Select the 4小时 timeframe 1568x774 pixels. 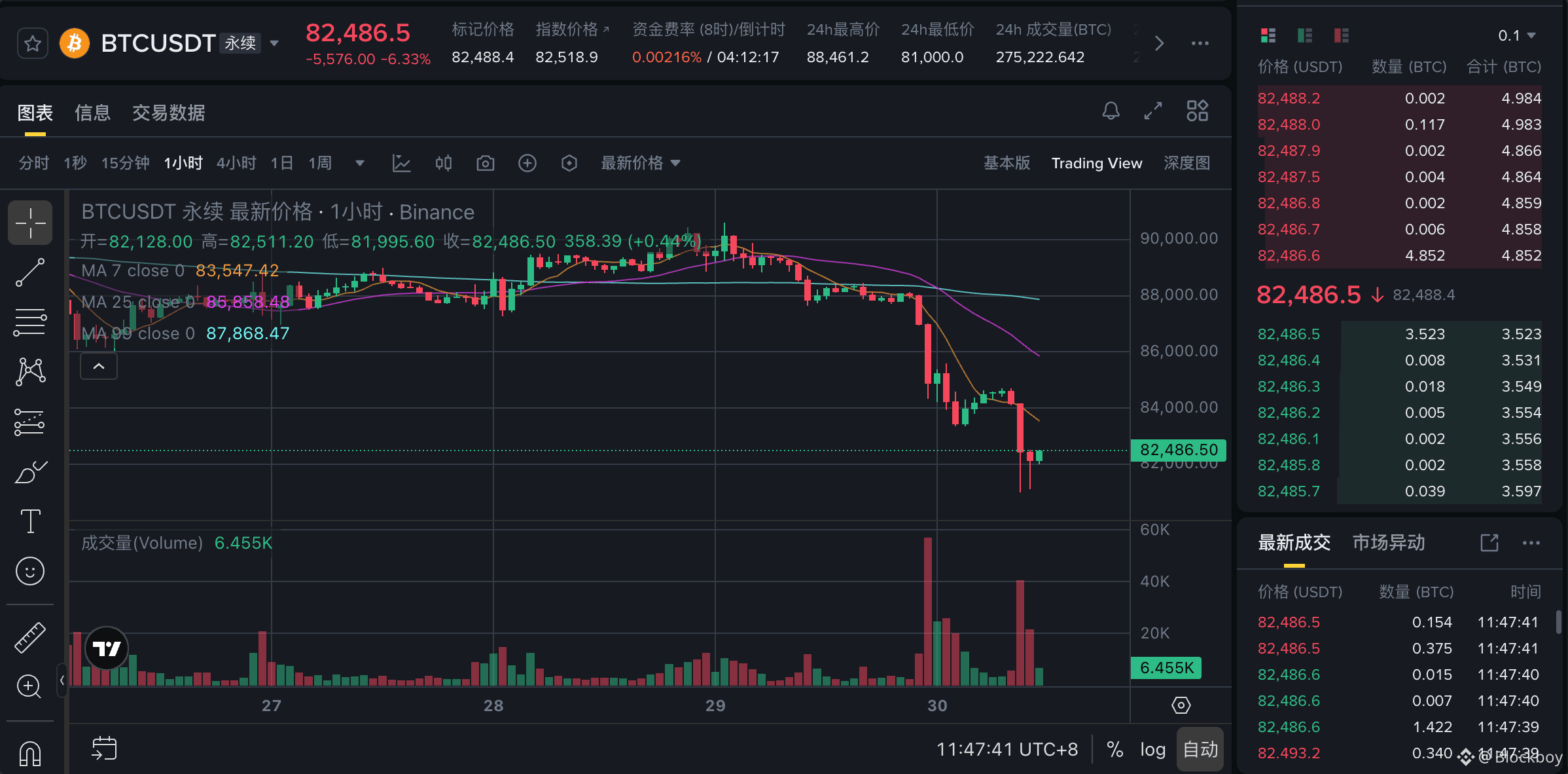(236, 163)
